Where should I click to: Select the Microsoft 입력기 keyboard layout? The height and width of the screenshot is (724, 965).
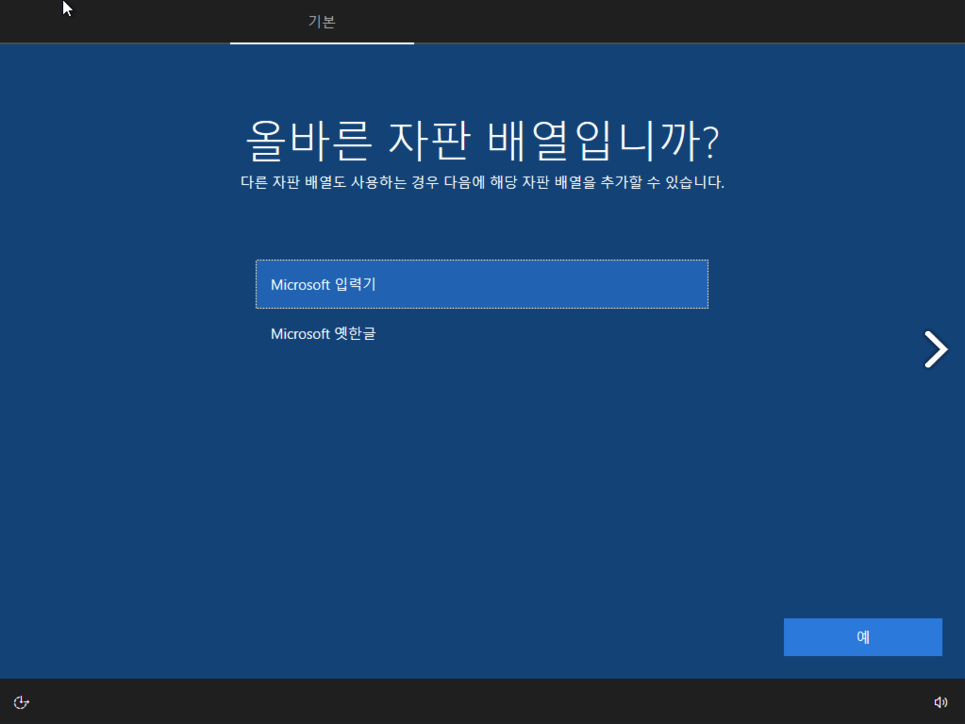[x=482, y=284]
